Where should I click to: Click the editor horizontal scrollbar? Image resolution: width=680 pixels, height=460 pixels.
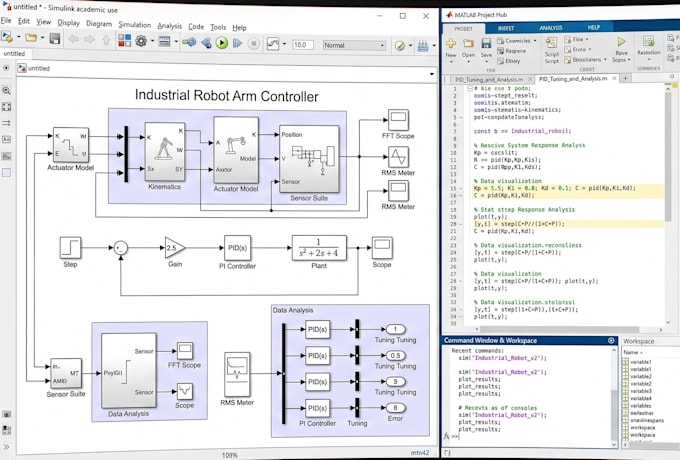tap(559, 330)
